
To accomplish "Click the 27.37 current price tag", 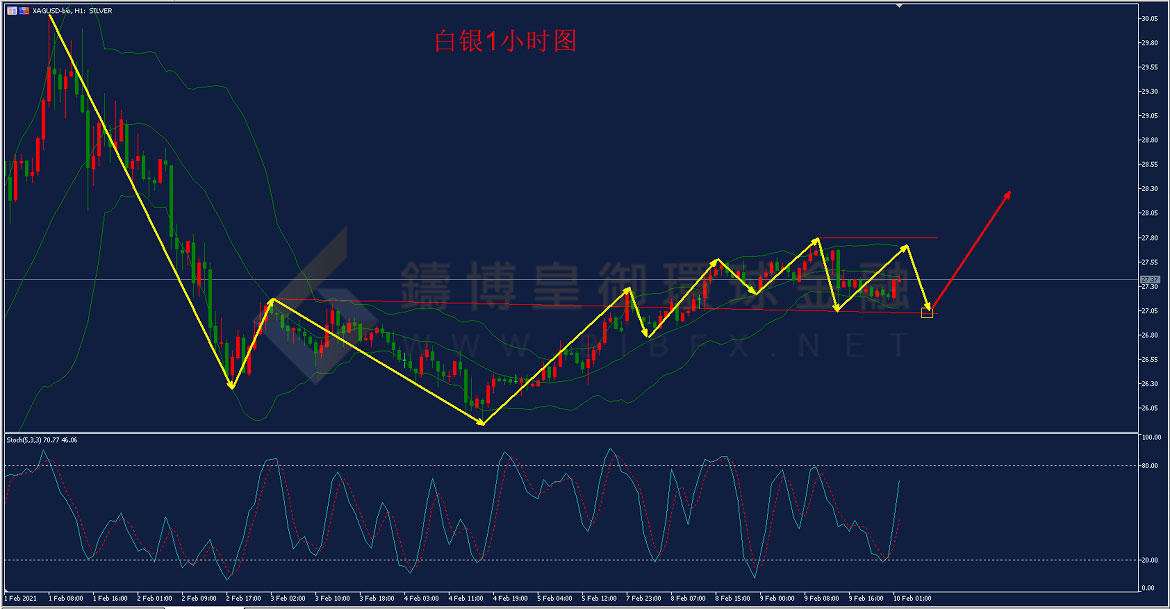I will pyautogui.click(x=1149, y=280).
